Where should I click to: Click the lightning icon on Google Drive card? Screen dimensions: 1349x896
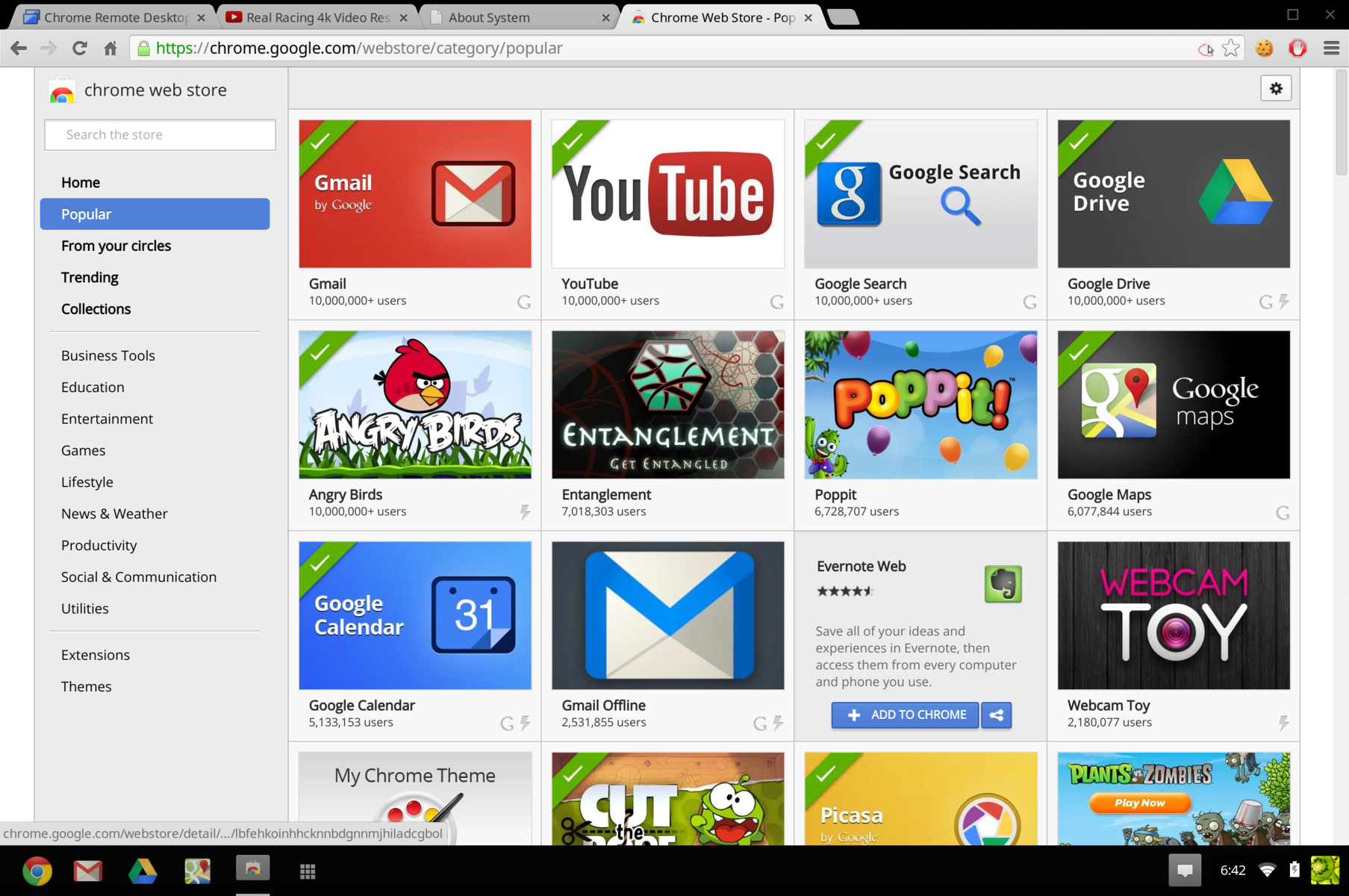point(1284,301)
